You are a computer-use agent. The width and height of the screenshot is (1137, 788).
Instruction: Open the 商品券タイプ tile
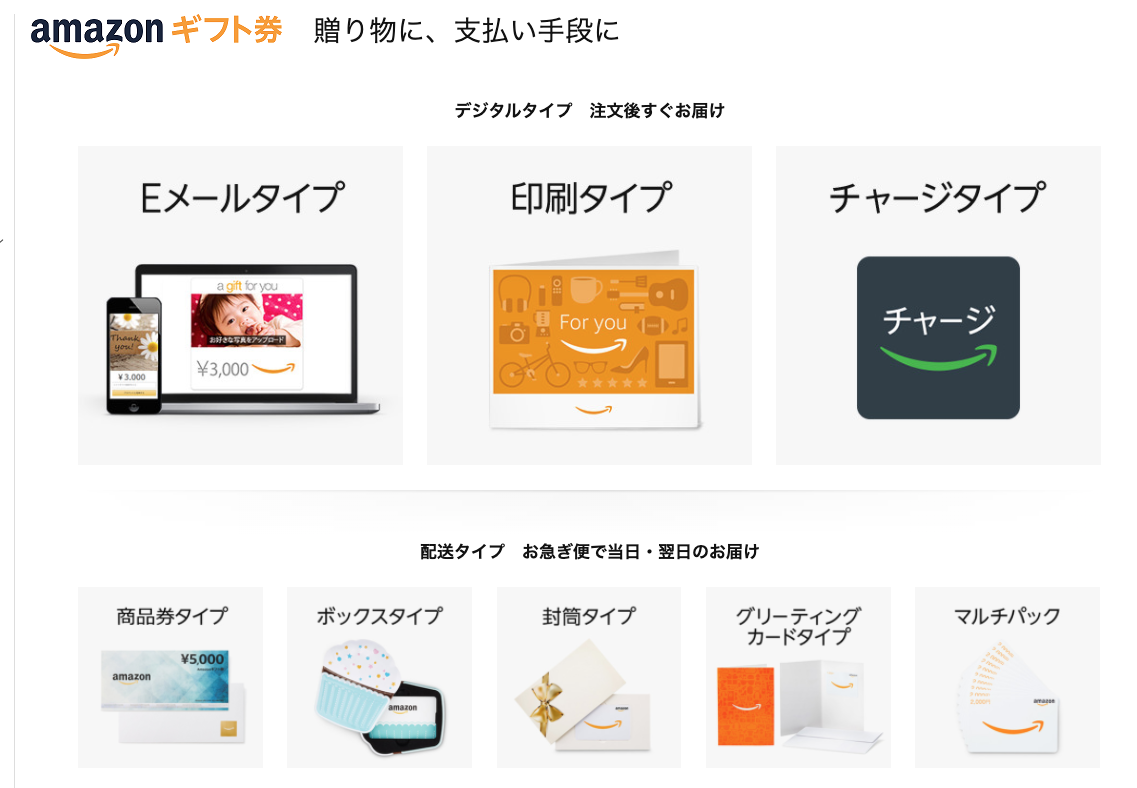pyautogui.click(x=170, y=677)
